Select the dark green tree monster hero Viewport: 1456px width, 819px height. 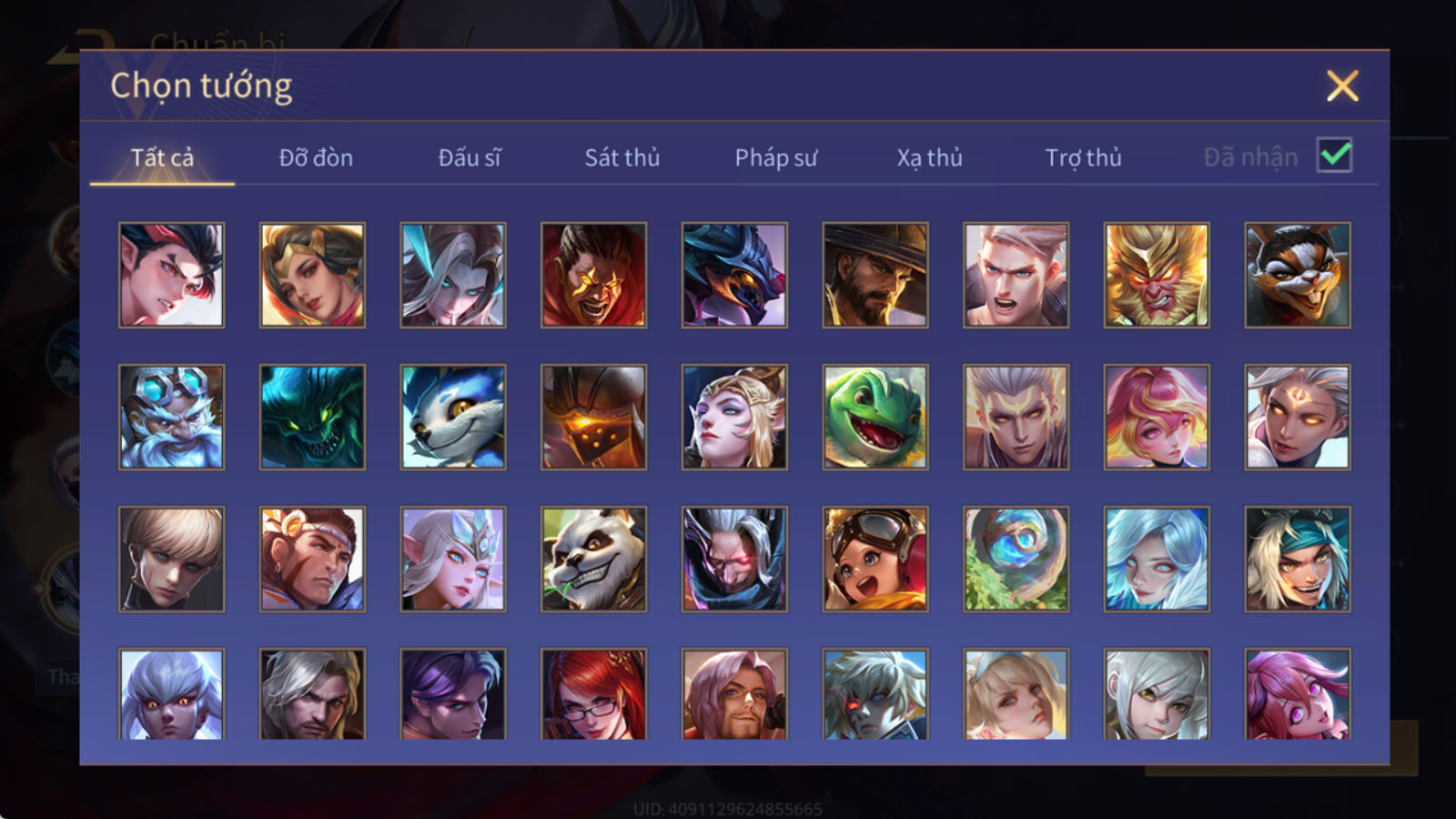point(312,417)
